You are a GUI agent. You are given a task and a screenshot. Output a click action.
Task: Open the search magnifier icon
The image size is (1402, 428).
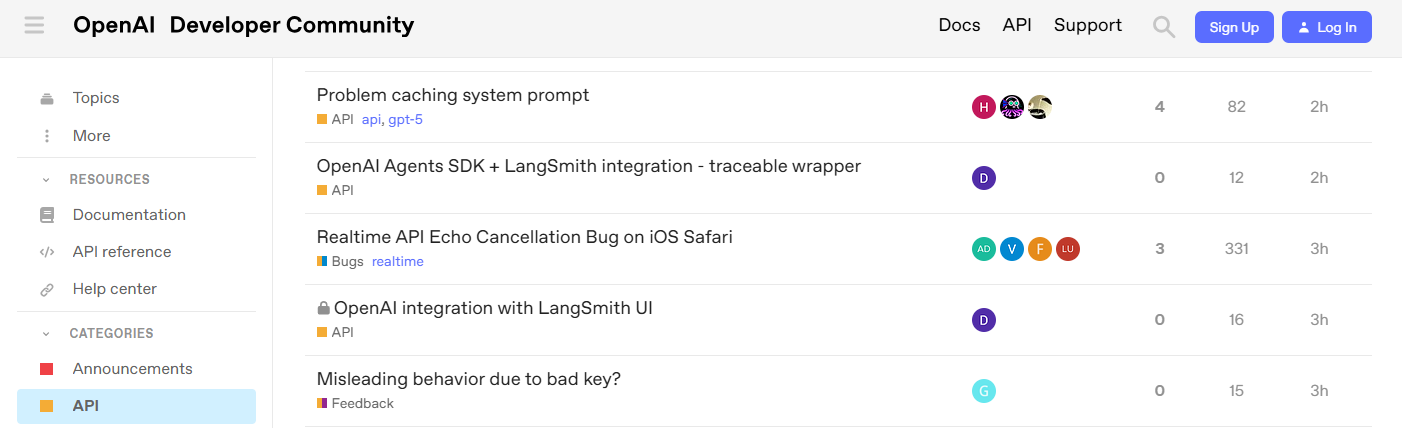click(x=1164, y=27)
